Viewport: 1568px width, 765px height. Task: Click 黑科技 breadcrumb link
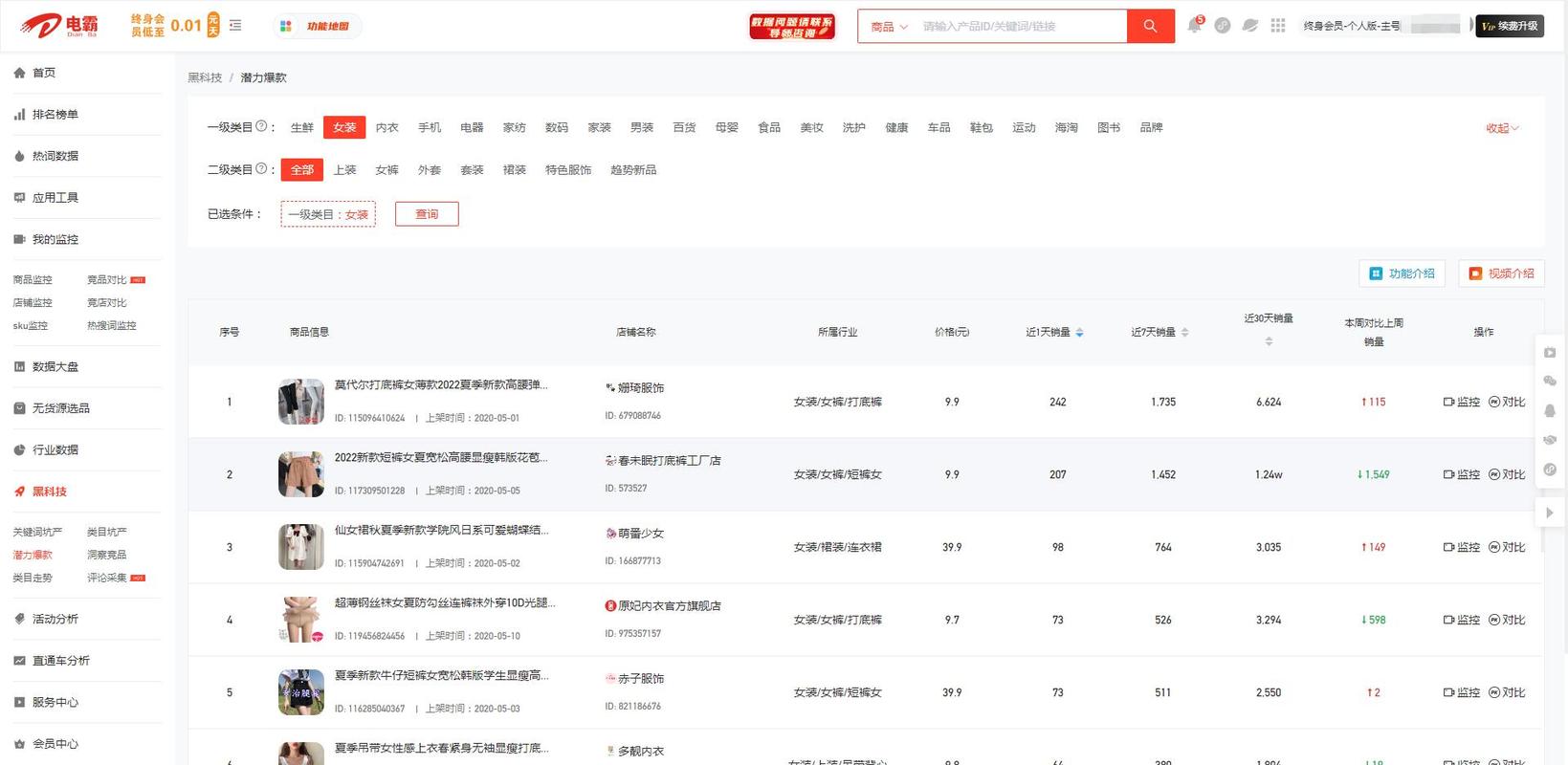click(205, 77)
